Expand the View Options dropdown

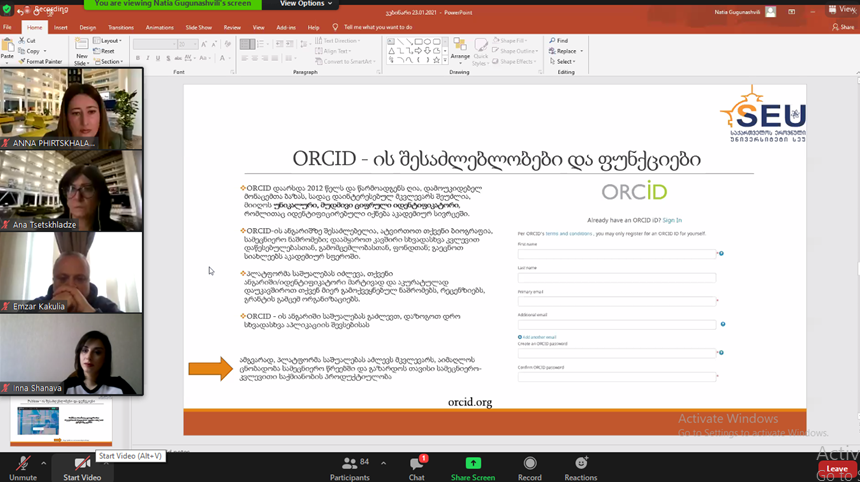click(305, 4)
